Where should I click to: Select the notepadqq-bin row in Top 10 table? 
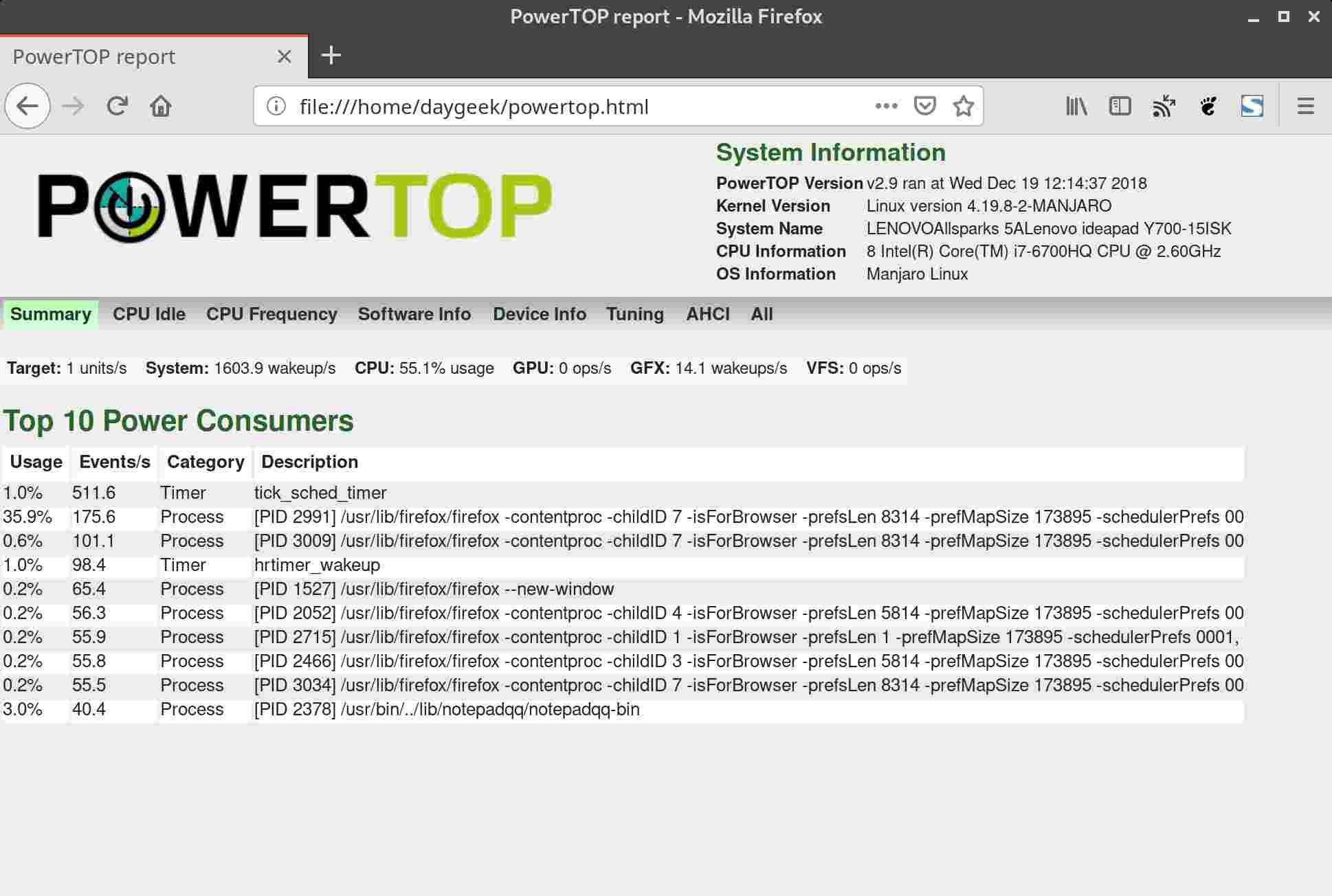tap(446, 709)
